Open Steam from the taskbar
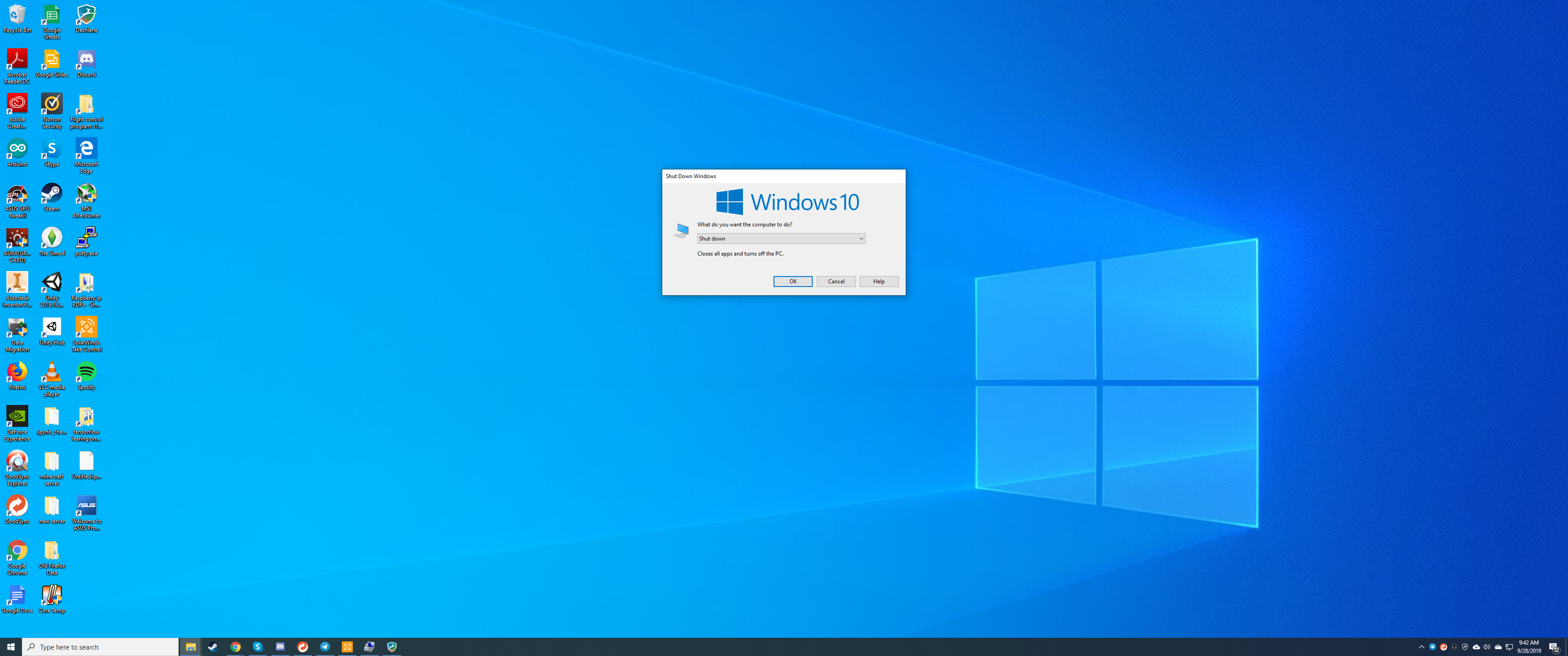Viewport: 1568px width, 656px height. point(213,647)
